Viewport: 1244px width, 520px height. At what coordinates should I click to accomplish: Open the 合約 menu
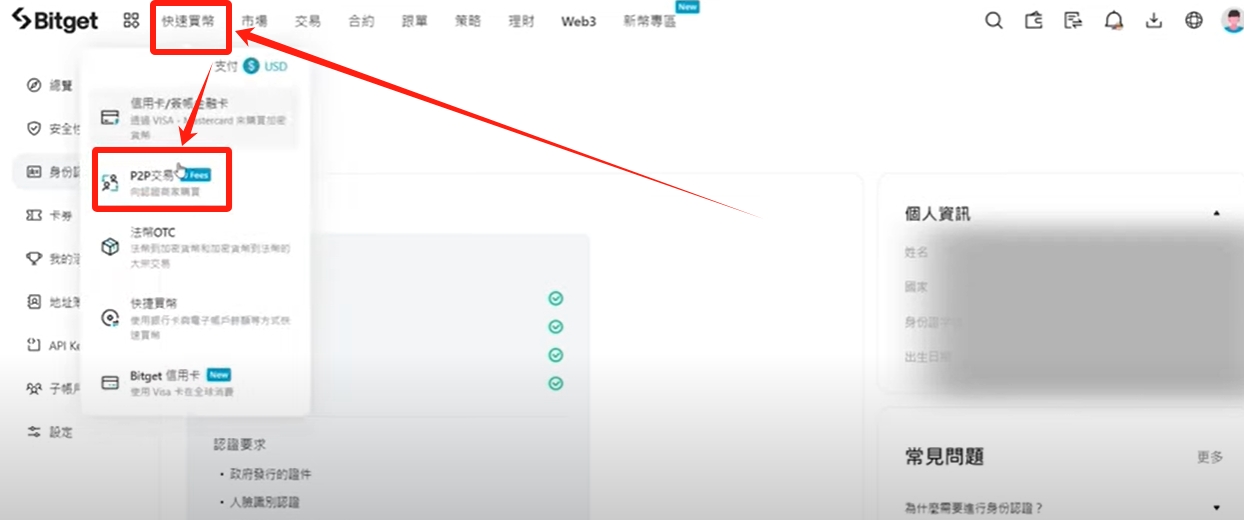[x=361, y=21]
